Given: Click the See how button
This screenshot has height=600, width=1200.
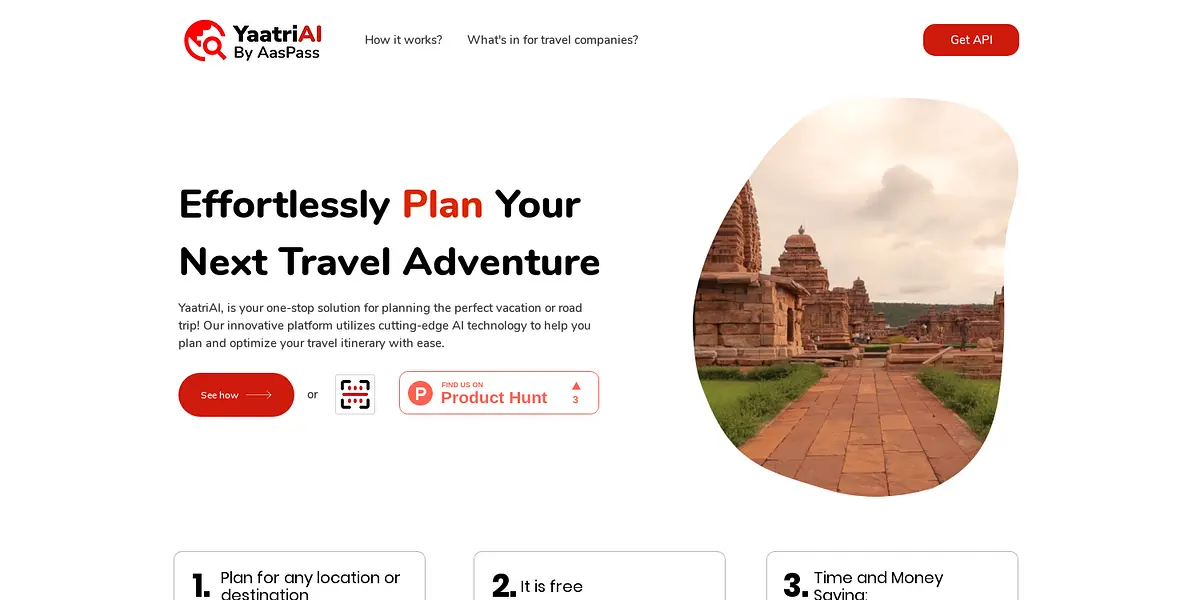Looking at the screenshot, I should pos(236,395).
